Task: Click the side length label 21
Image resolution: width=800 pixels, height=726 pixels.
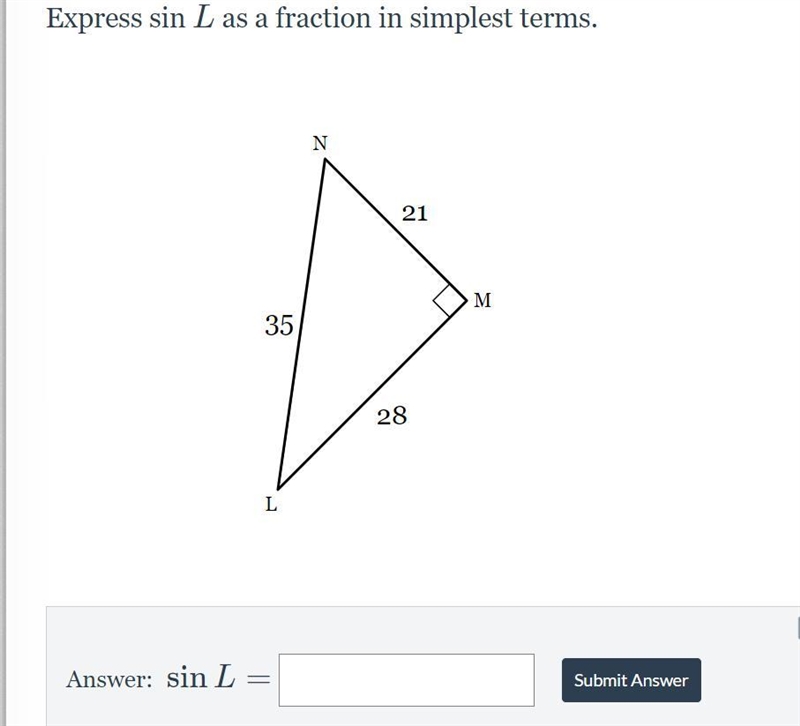Action: click(414, 213)
